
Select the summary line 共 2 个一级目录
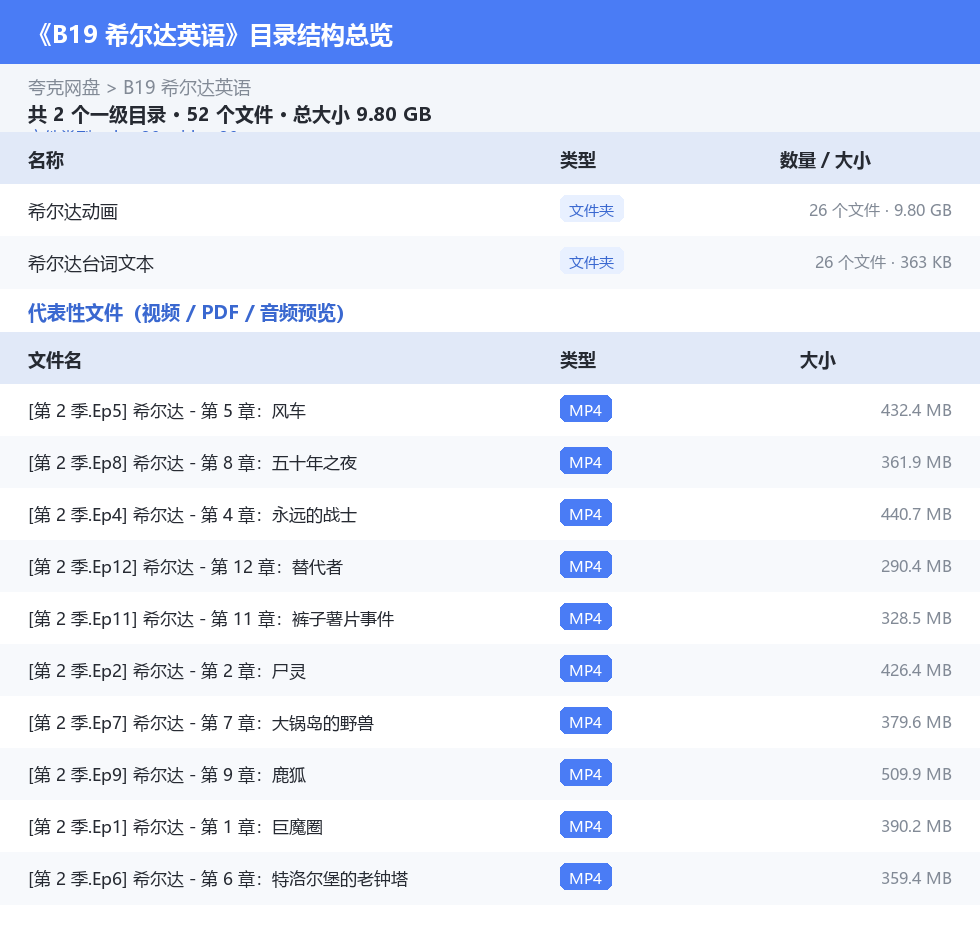coord(98,114)
